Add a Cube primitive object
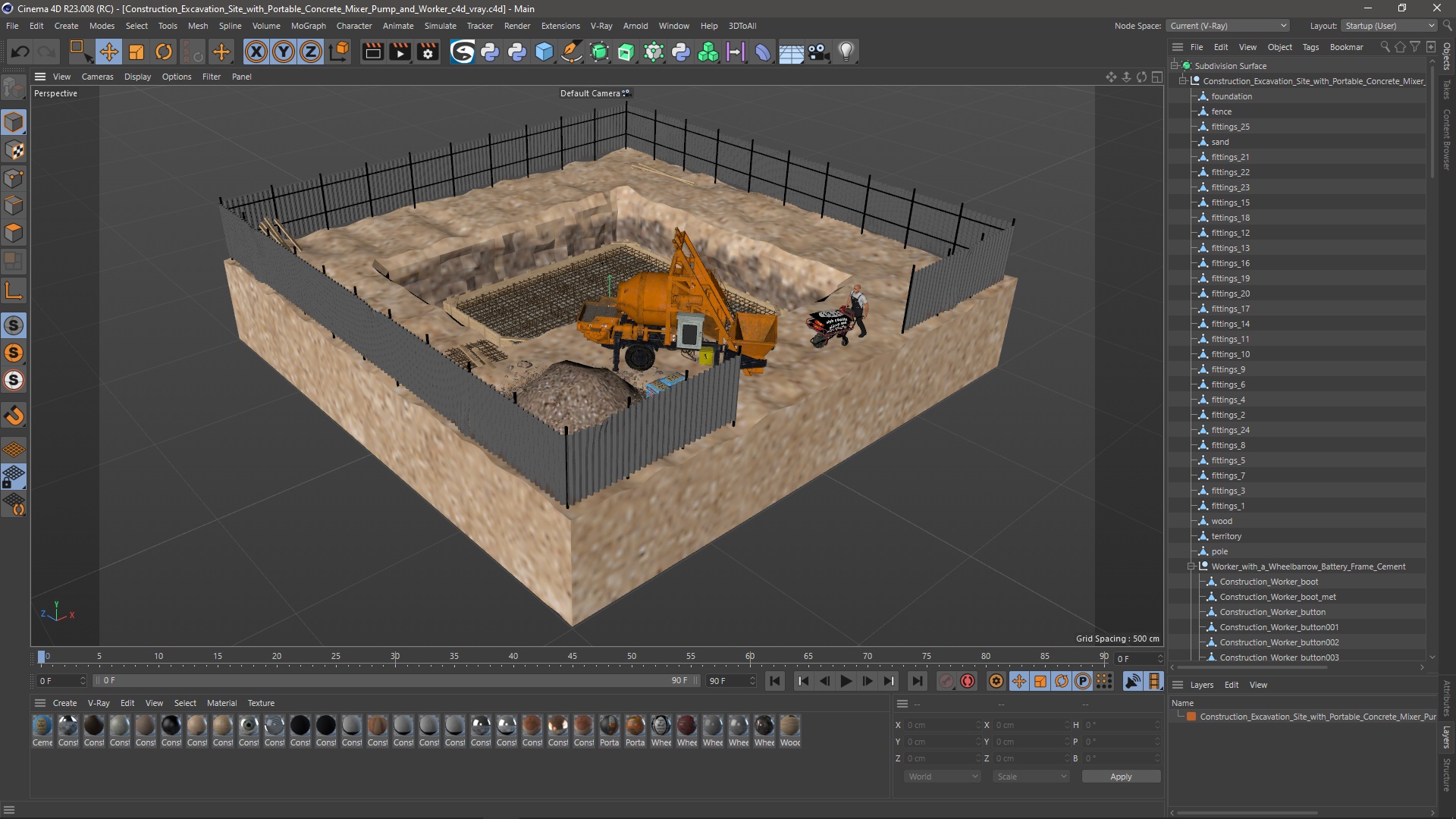The width and height of the screenshot is (1456, 819). click(x=544, y=52)
